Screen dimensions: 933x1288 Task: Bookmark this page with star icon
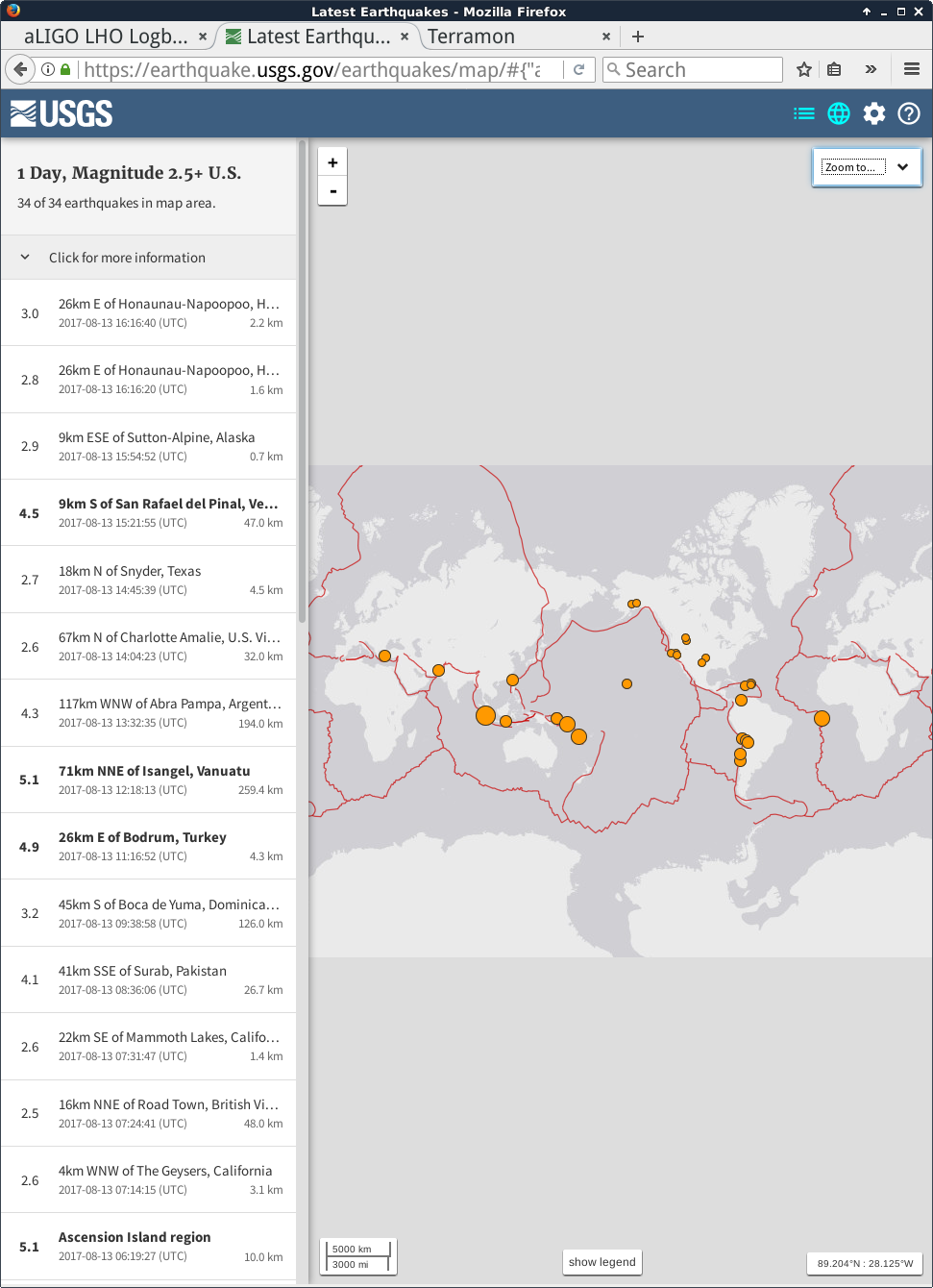tap(804, 69)
